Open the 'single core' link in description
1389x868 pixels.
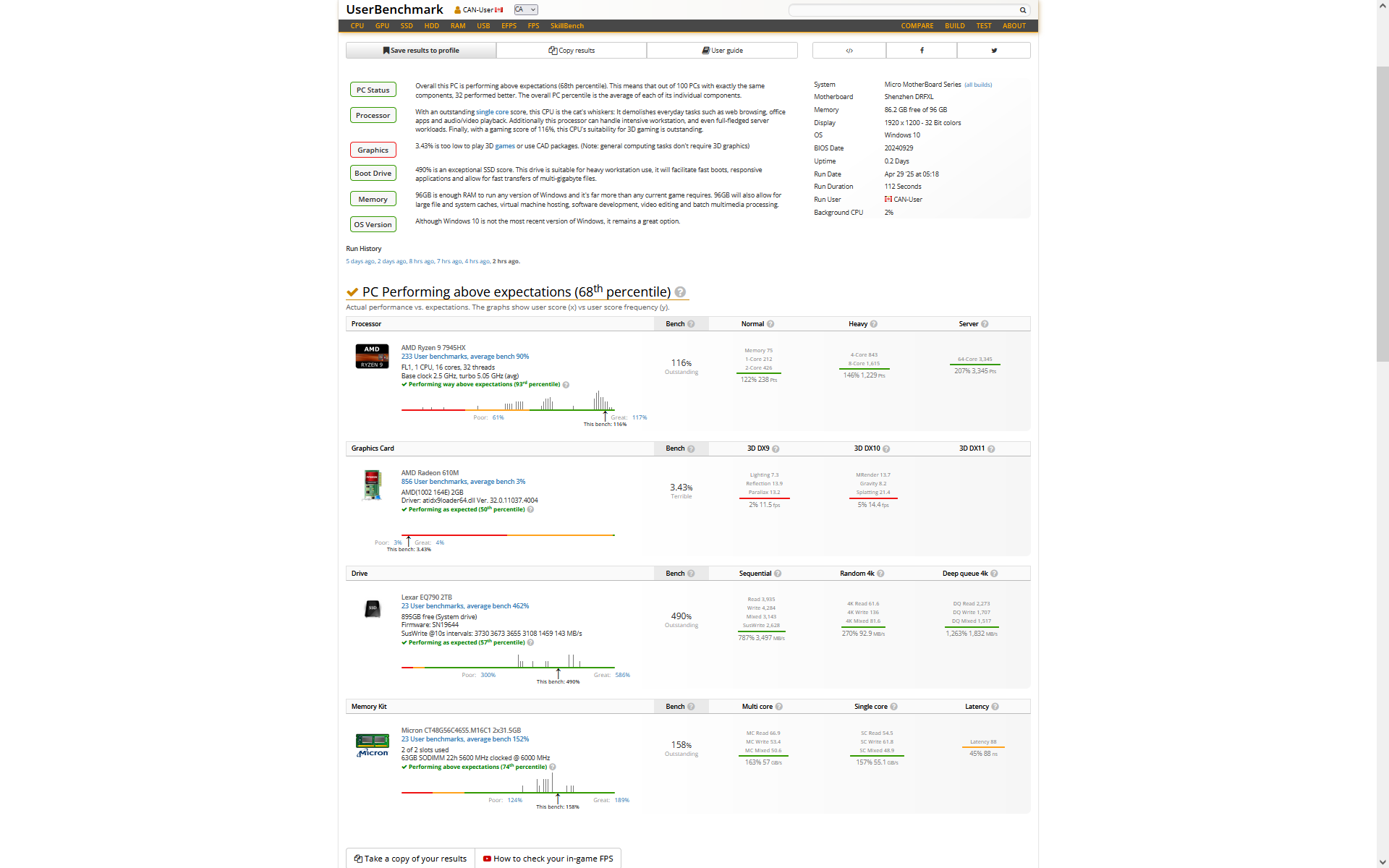click(492, 112)
